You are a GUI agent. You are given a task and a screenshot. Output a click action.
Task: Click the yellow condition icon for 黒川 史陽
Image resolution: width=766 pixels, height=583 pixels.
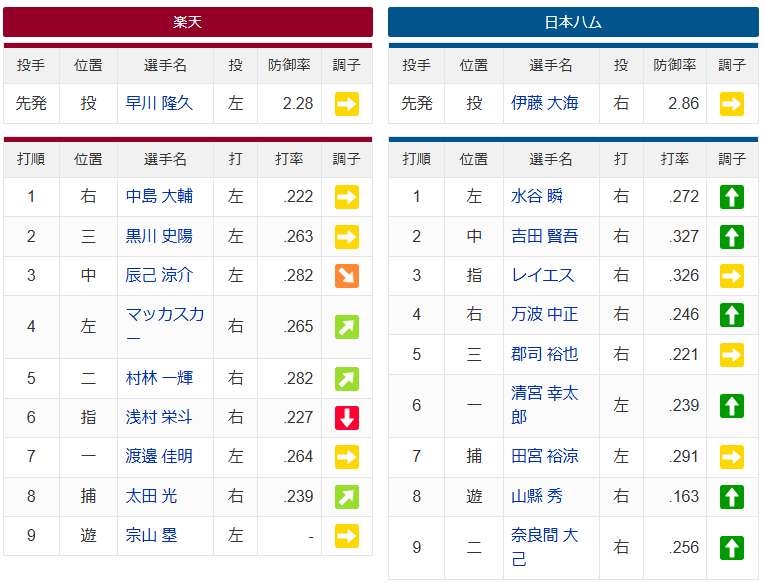click(x=347, y=237)
